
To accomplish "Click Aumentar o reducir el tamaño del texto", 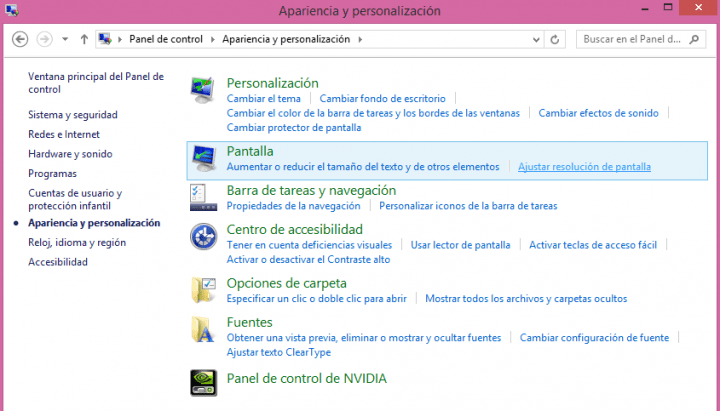I will 363,167.
